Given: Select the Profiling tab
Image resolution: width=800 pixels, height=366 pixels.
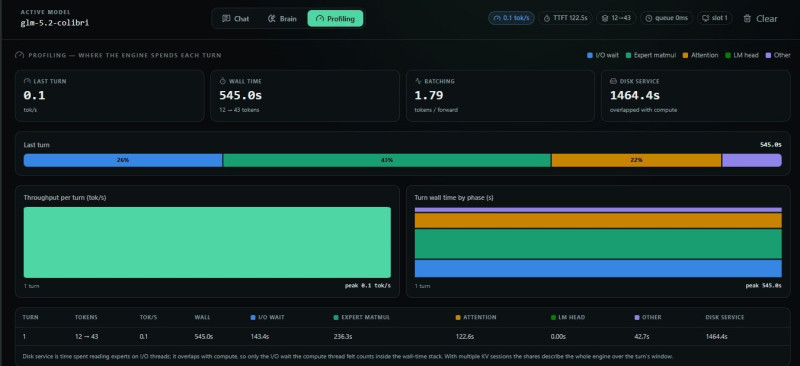Looking at the screenshot, I should click(335, 19).
